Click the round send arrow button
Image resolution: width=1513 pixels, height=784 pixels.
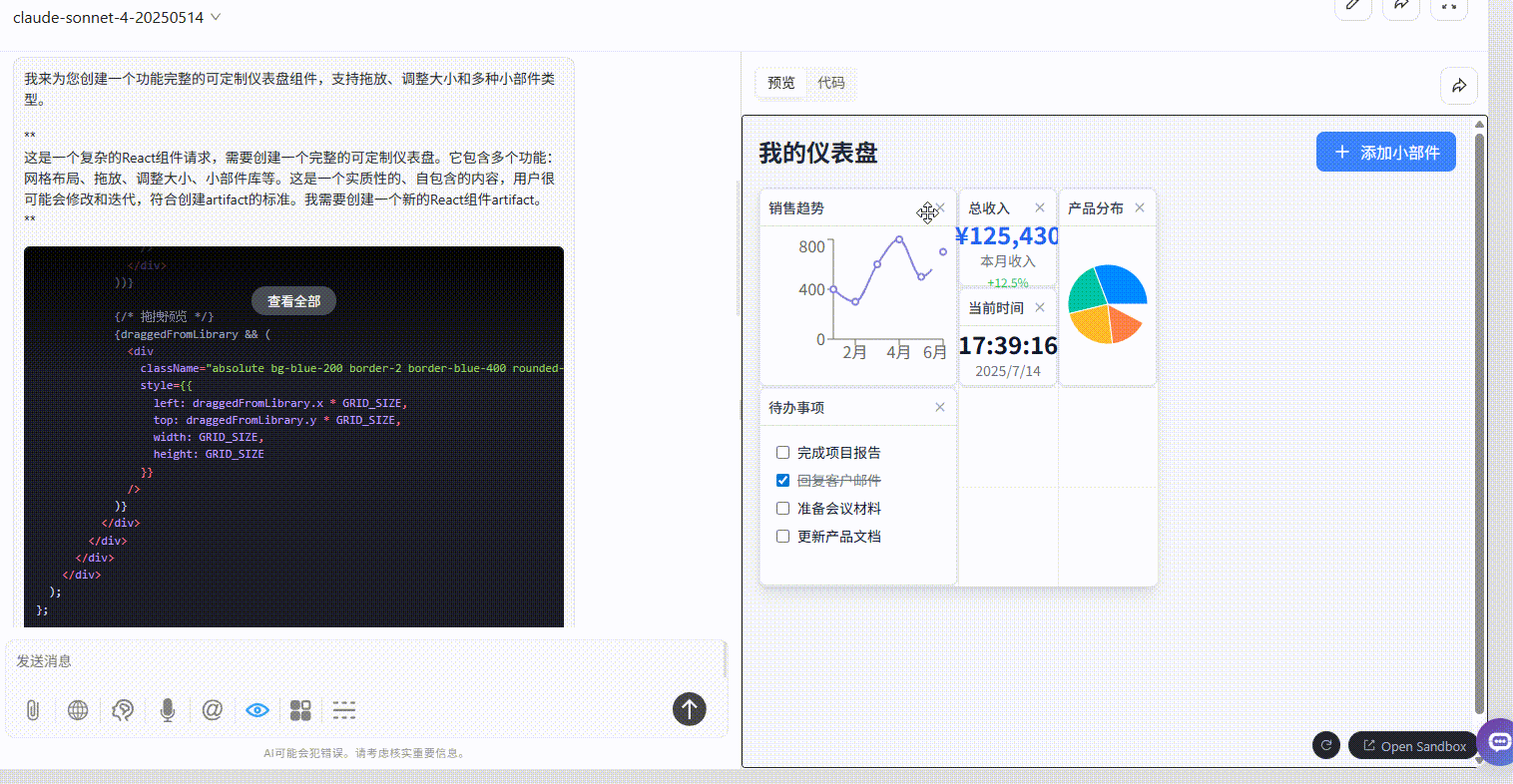click(x=689, y=709)
